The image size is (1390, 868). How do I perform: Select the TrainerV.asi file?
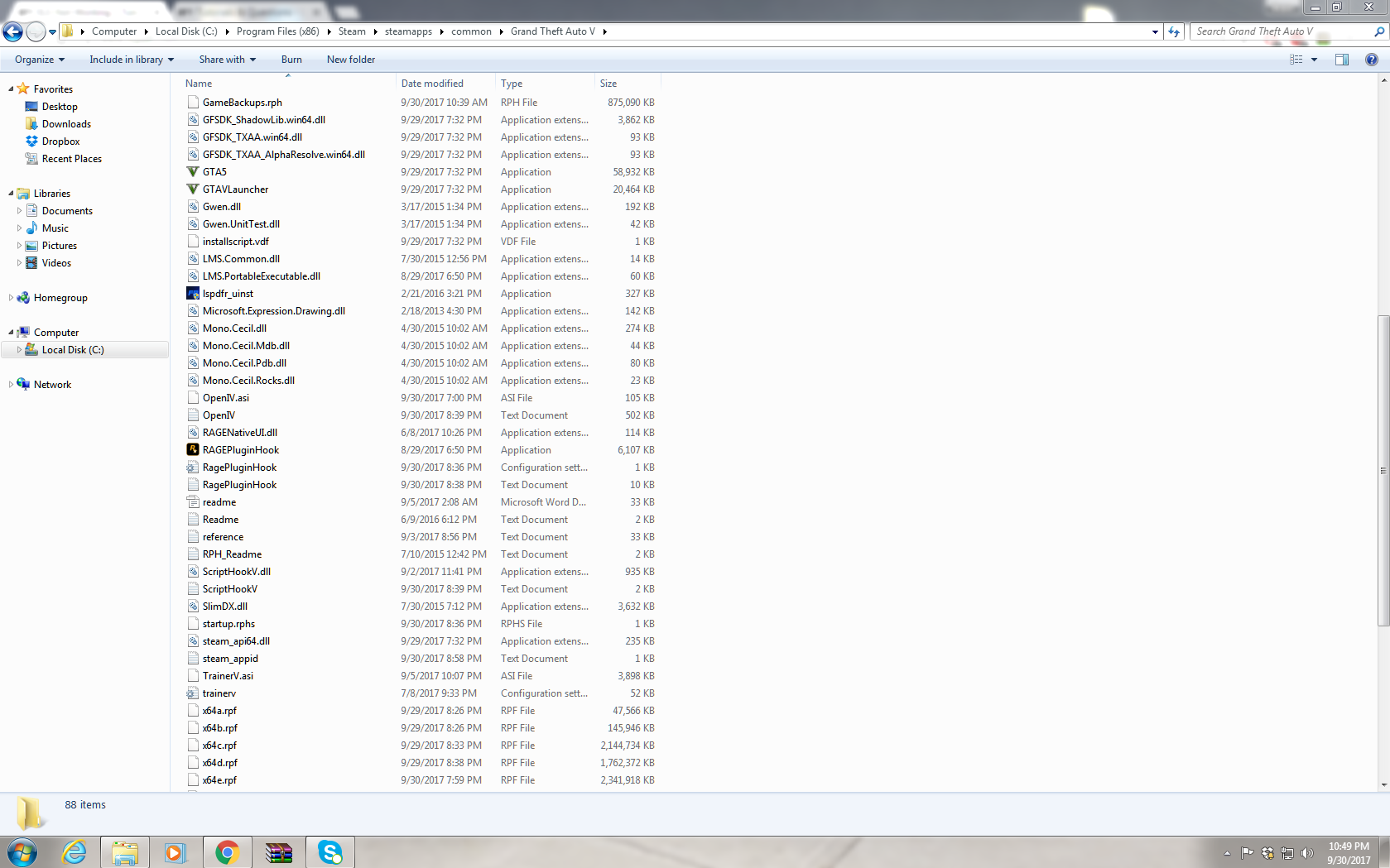(x=228, y=676)
